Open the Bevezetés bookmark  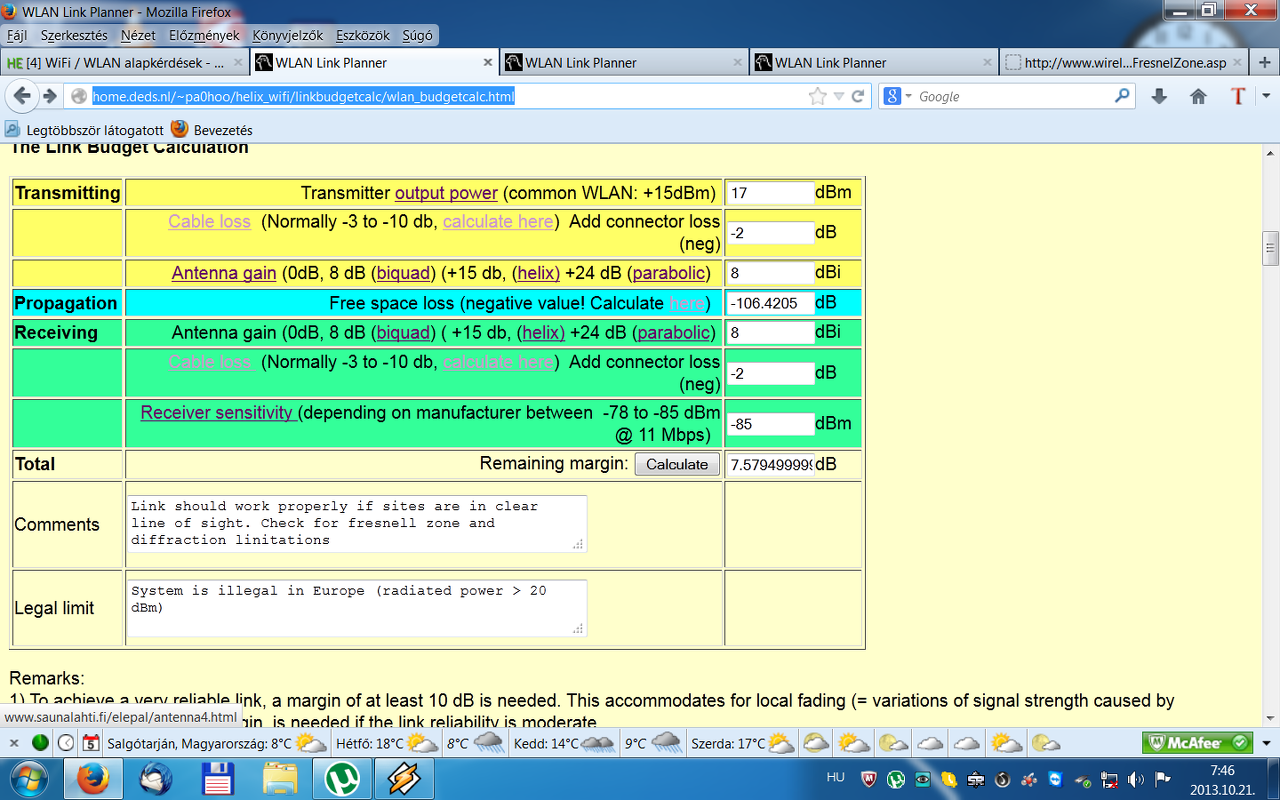[212, 130]
